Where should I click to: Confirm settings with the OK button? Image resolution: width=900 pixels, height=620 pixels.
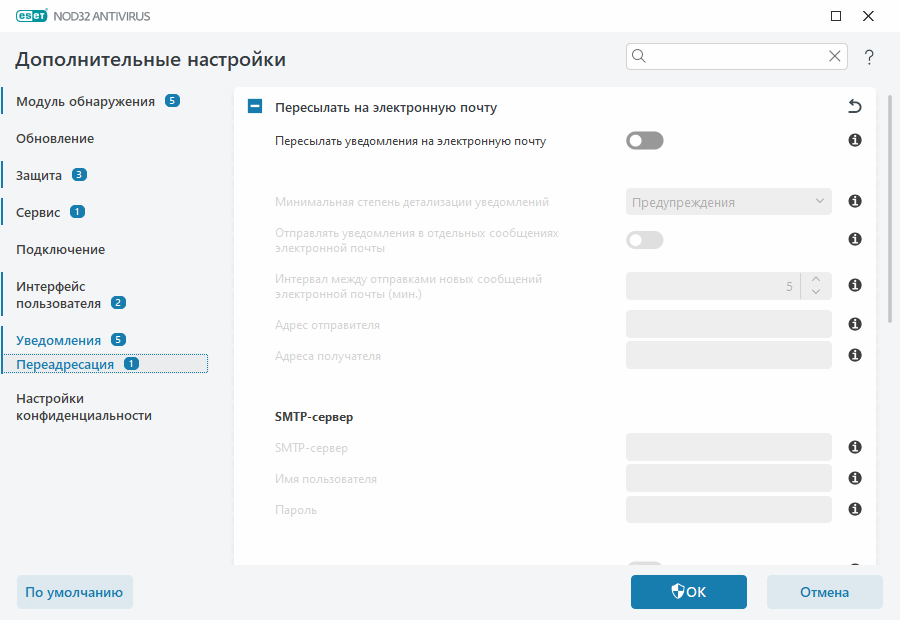click(x=688, y=592)
